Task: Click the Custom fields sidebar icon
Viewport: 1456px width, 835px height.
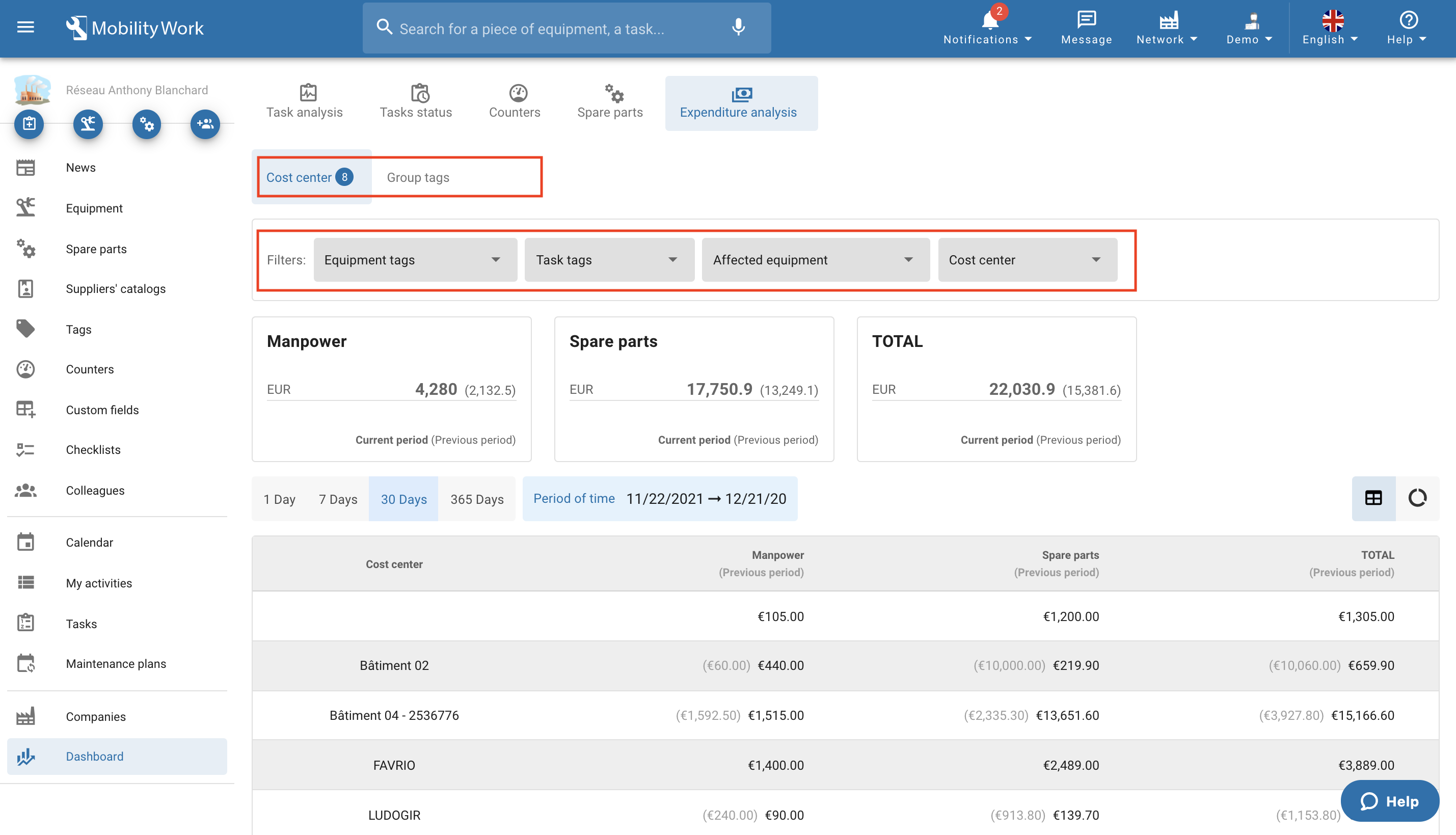Action: point(25,410)
